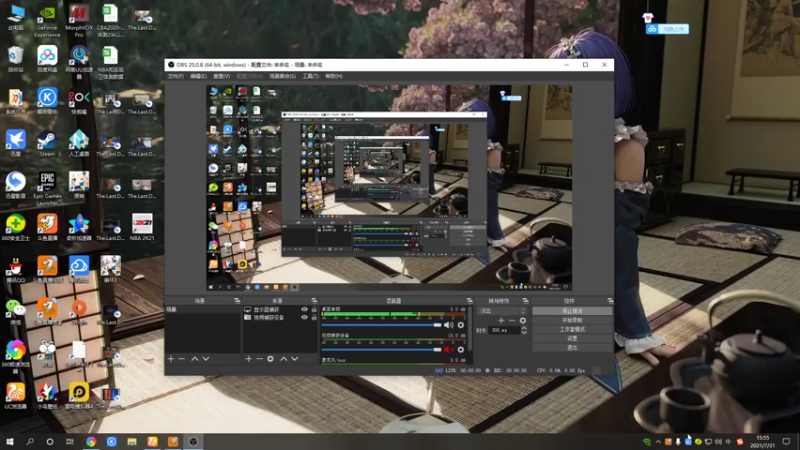Pop out the audio mixer dock panel
This screenshot has height=450, width=800.
(x=469, y=301)
